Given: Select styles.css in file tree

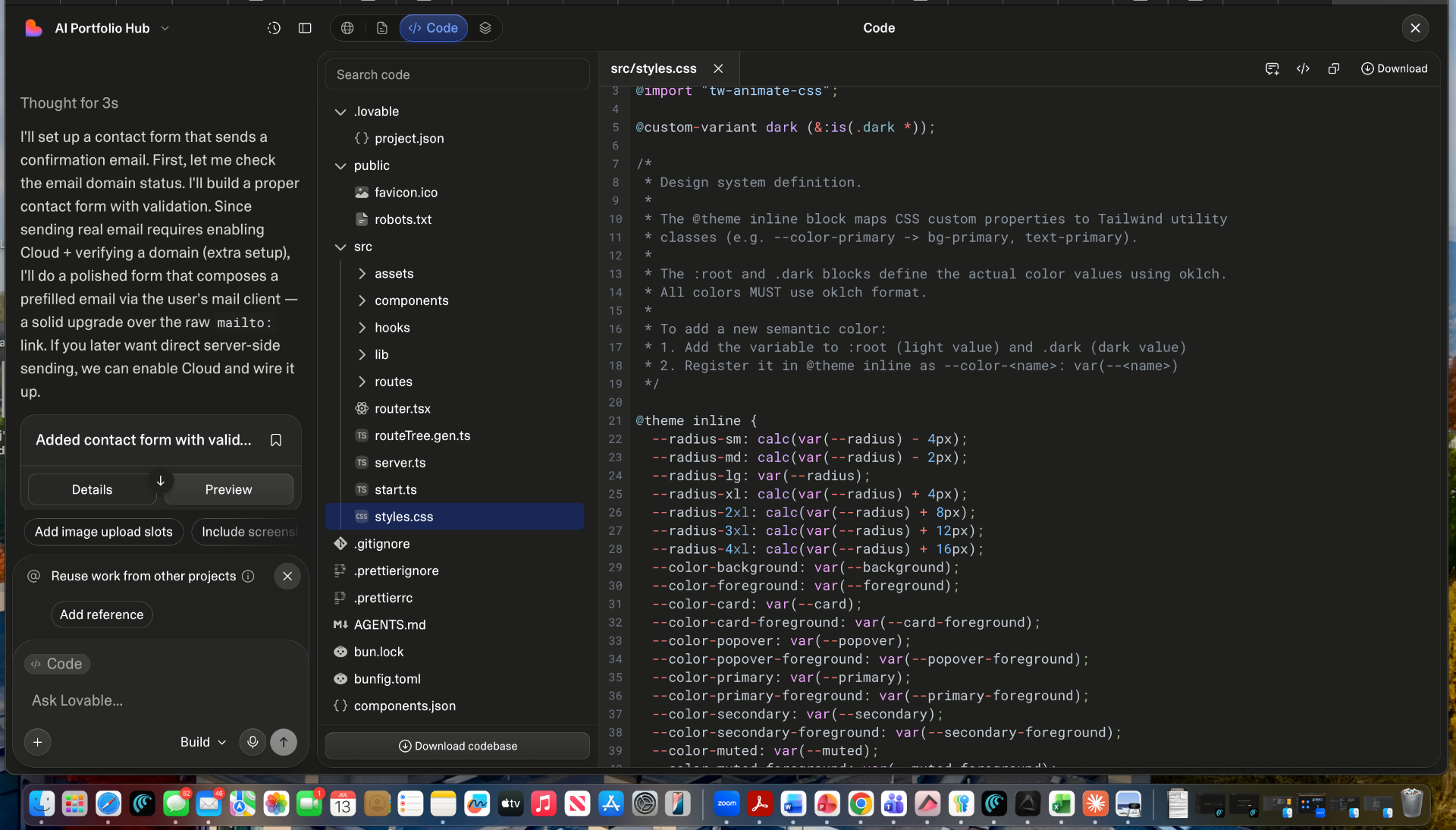Looking at the screenshot, I should point(455,517).
